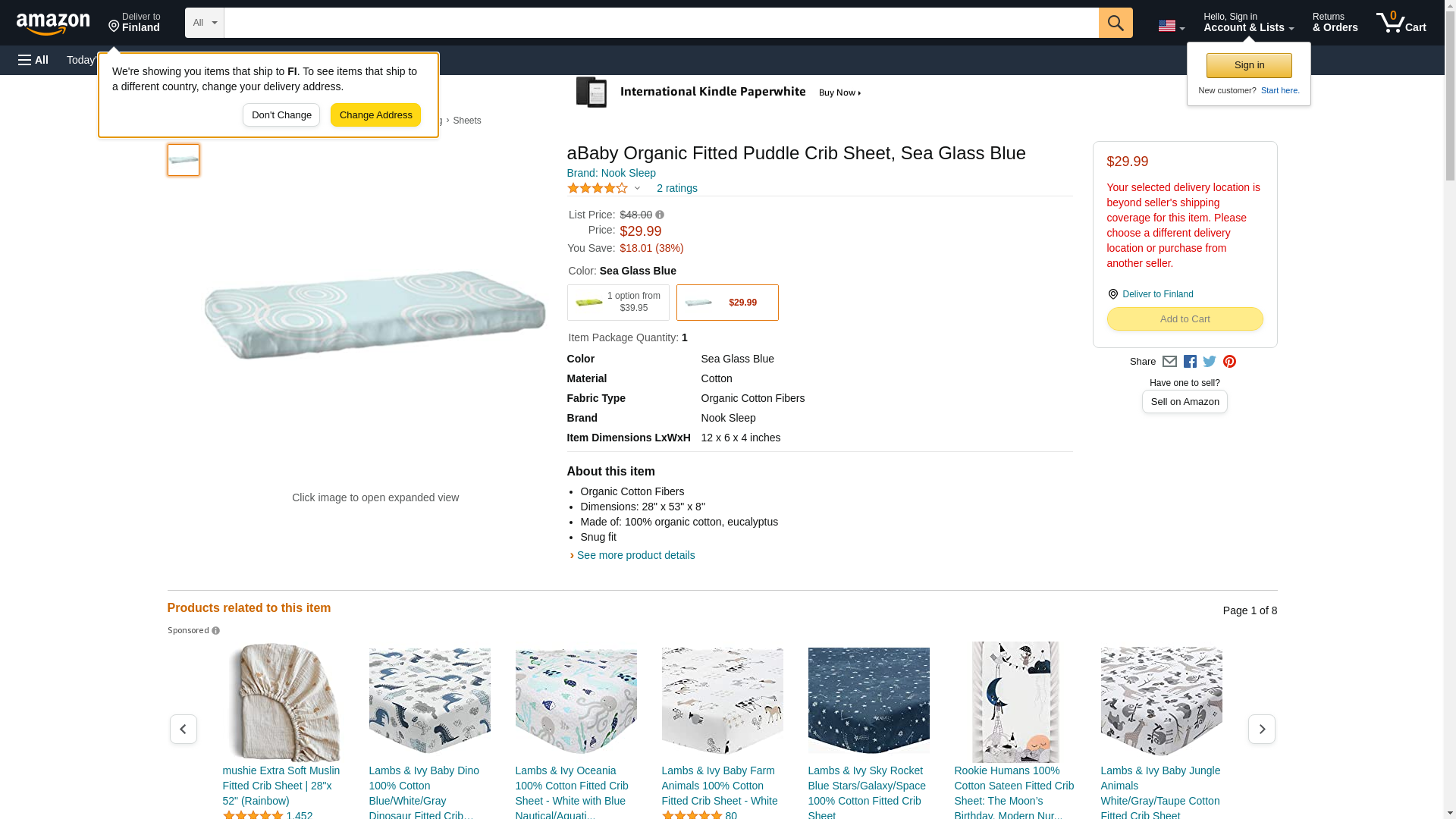Image resolution: width=1456 pixels, height=819 pixels.
Task: Click into the Amazon search field
Action: (660, 23)
